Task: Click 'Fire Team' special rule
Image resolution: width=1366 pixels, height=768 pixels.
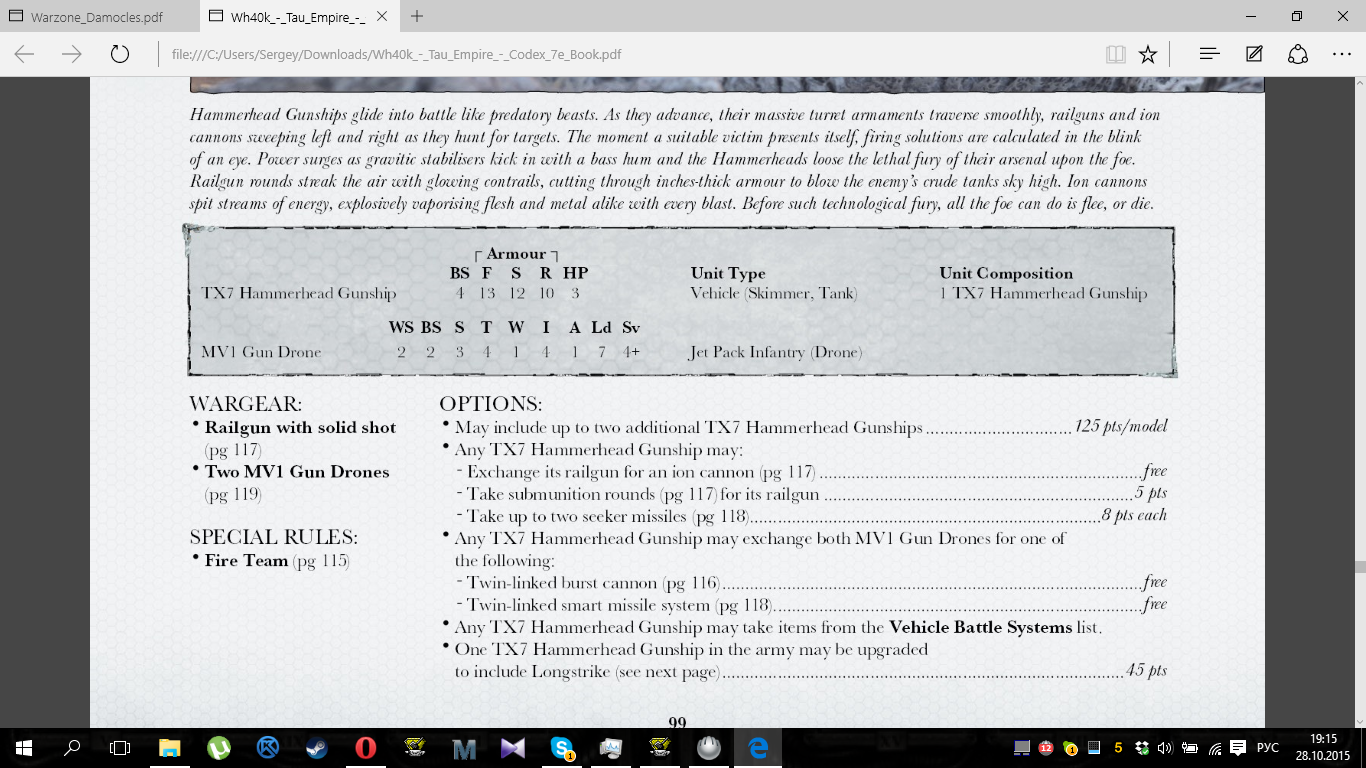Action: click(x=246, y=560)
